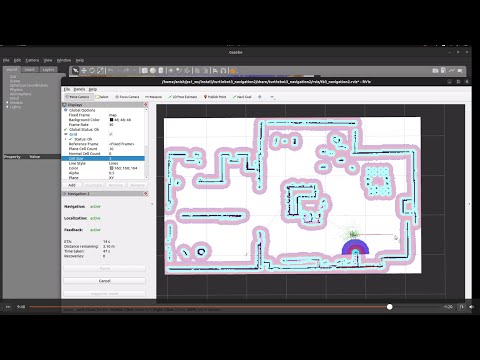Image resolution: width=480 pixels, height=360 pixels.
Task: Toggle the Gazebo snap magnet tool
Action: coord(223,70)
